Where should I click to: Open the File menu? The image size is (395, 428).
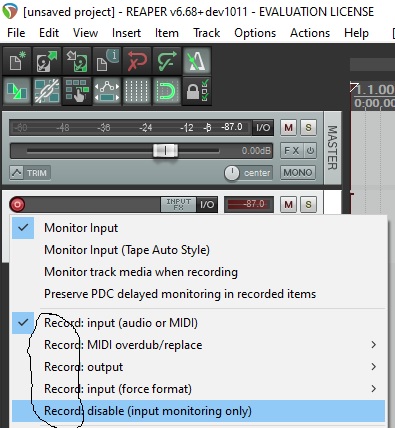point(16,33)
